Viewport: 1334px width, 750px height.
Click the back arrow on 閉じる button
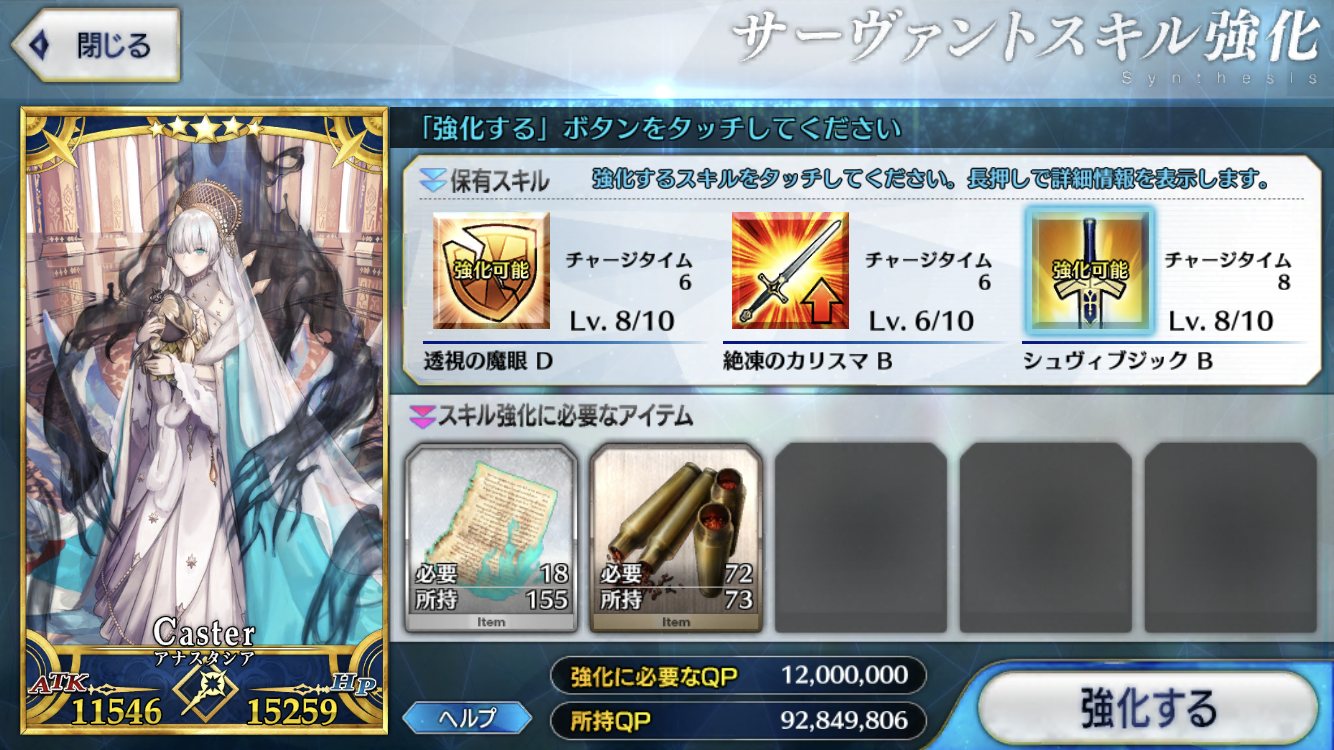tap(39, 45)
